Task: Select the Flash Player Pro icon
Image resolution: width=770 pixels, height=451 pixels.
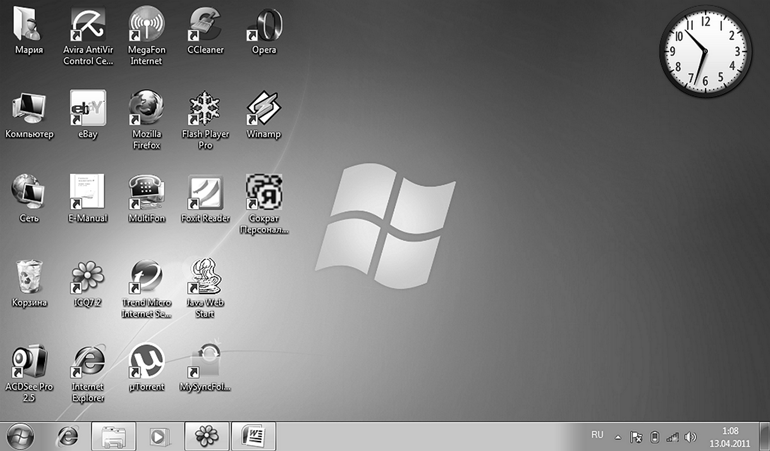Action: (x=205, y=108)
